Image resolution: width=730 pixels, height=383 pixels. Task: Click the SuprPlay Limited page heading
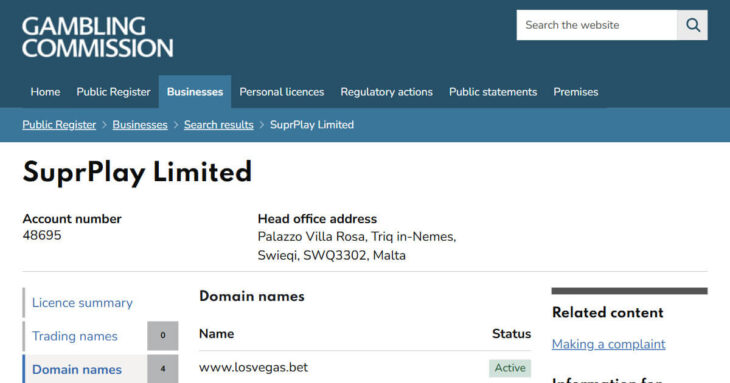pyautogui.click(x=137, y=172)
